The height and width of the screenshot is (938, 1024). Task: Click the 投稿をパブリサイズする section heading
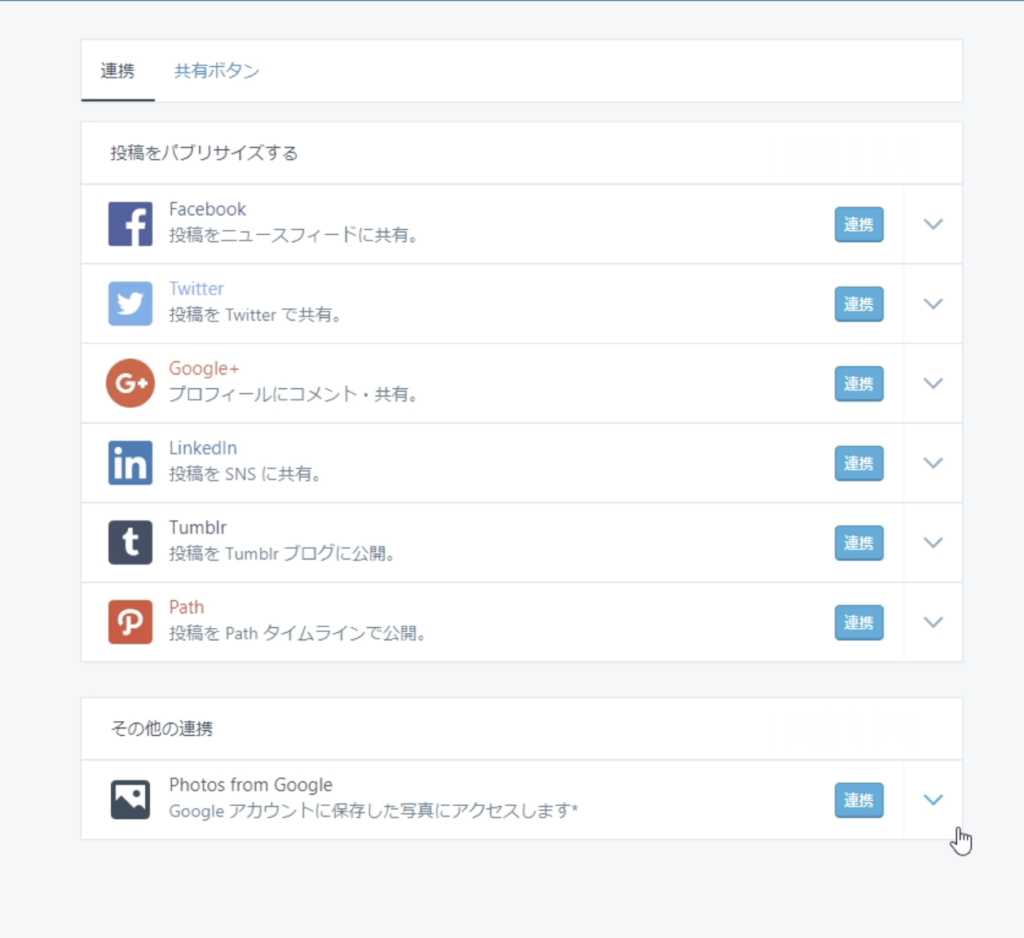click(204, 153)
